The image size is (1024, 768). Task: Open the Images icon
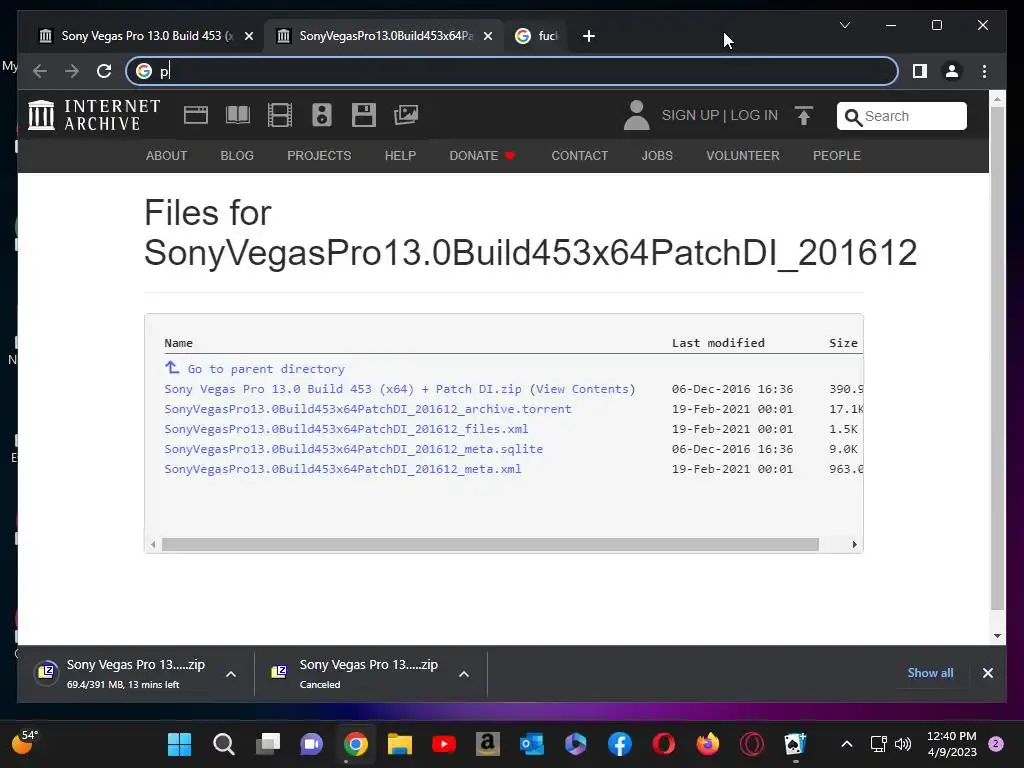point(406,115)
